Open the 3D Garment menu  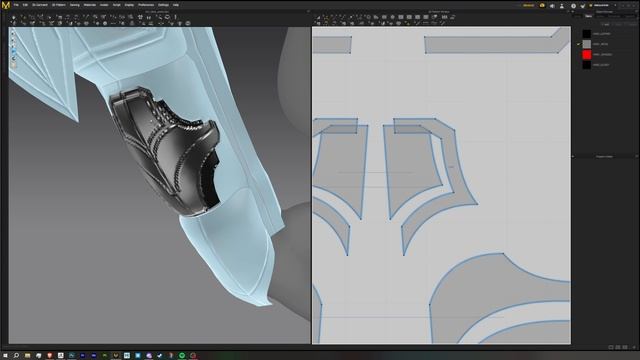[x=40, y=5]
